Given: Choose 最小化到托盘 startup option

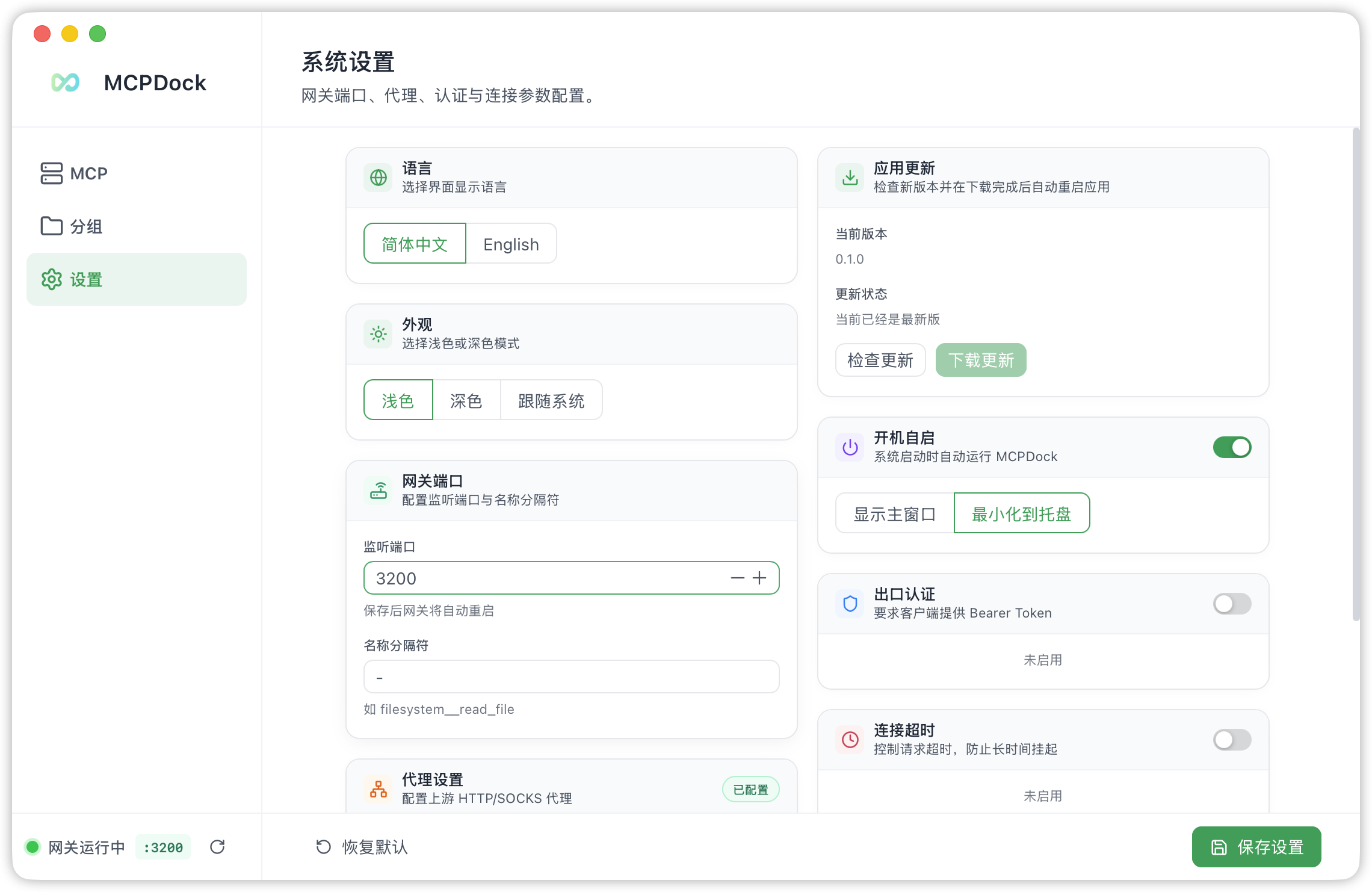Looking at the screenshot, I should point(1022,513).
